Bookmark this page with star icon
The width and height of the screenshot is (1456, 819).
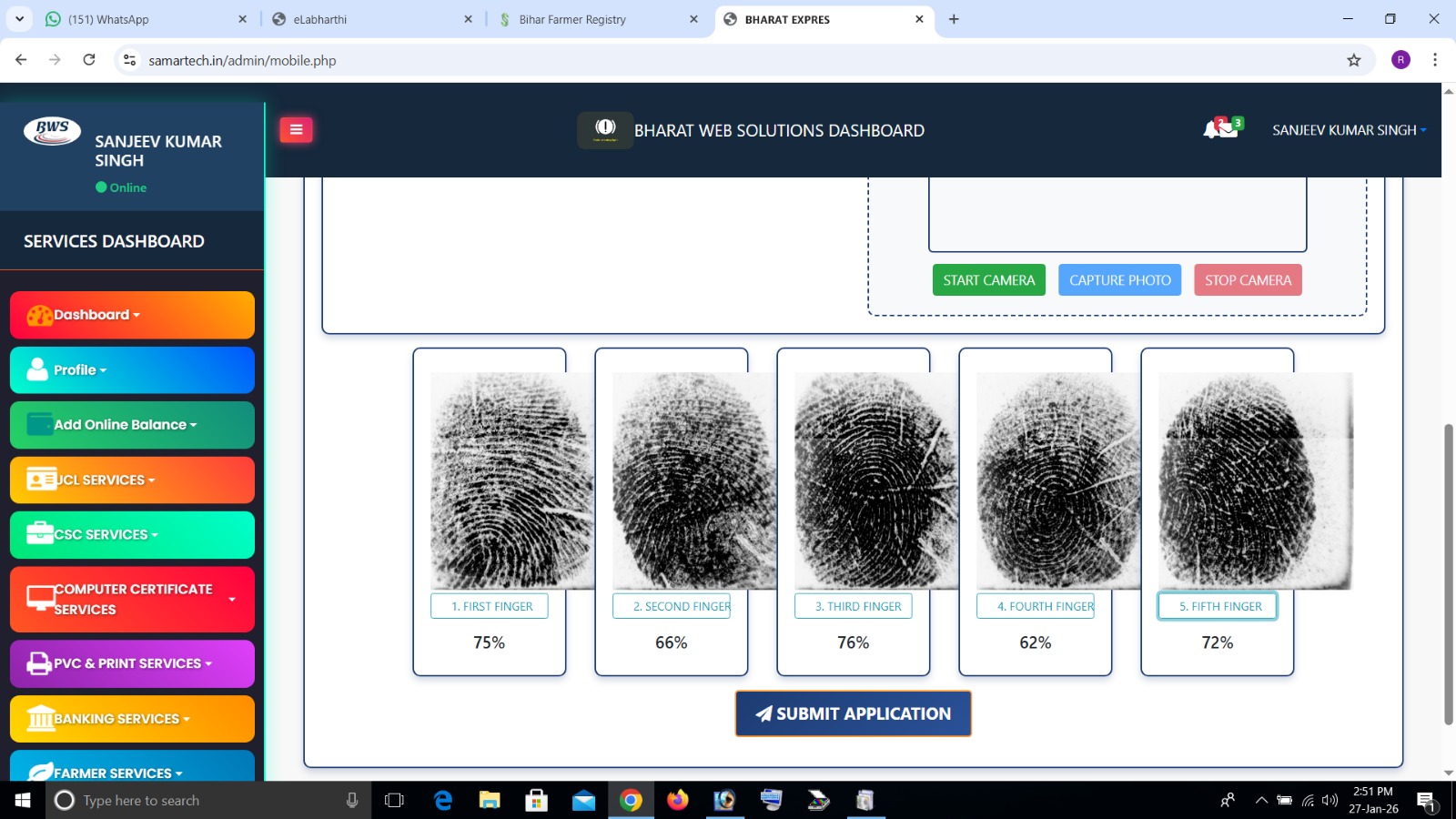tap(1353, 60)
